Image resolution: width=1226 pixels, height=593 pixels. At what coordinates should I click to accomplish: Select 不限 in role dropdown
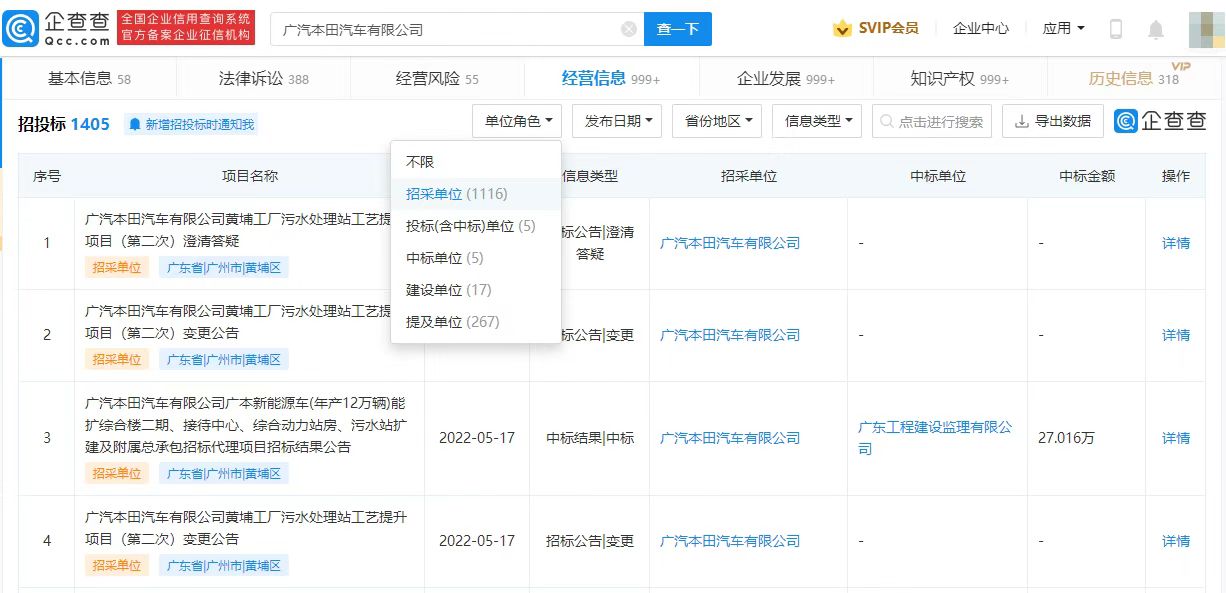pyautogui.click(x=476, y=162)
